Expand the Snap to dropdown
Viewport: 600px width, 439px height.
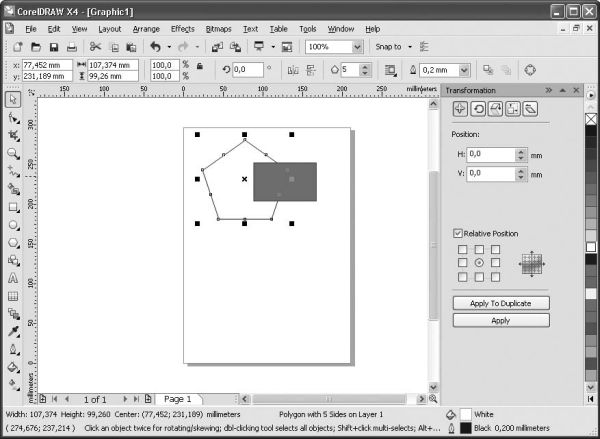tap(409, 47)
